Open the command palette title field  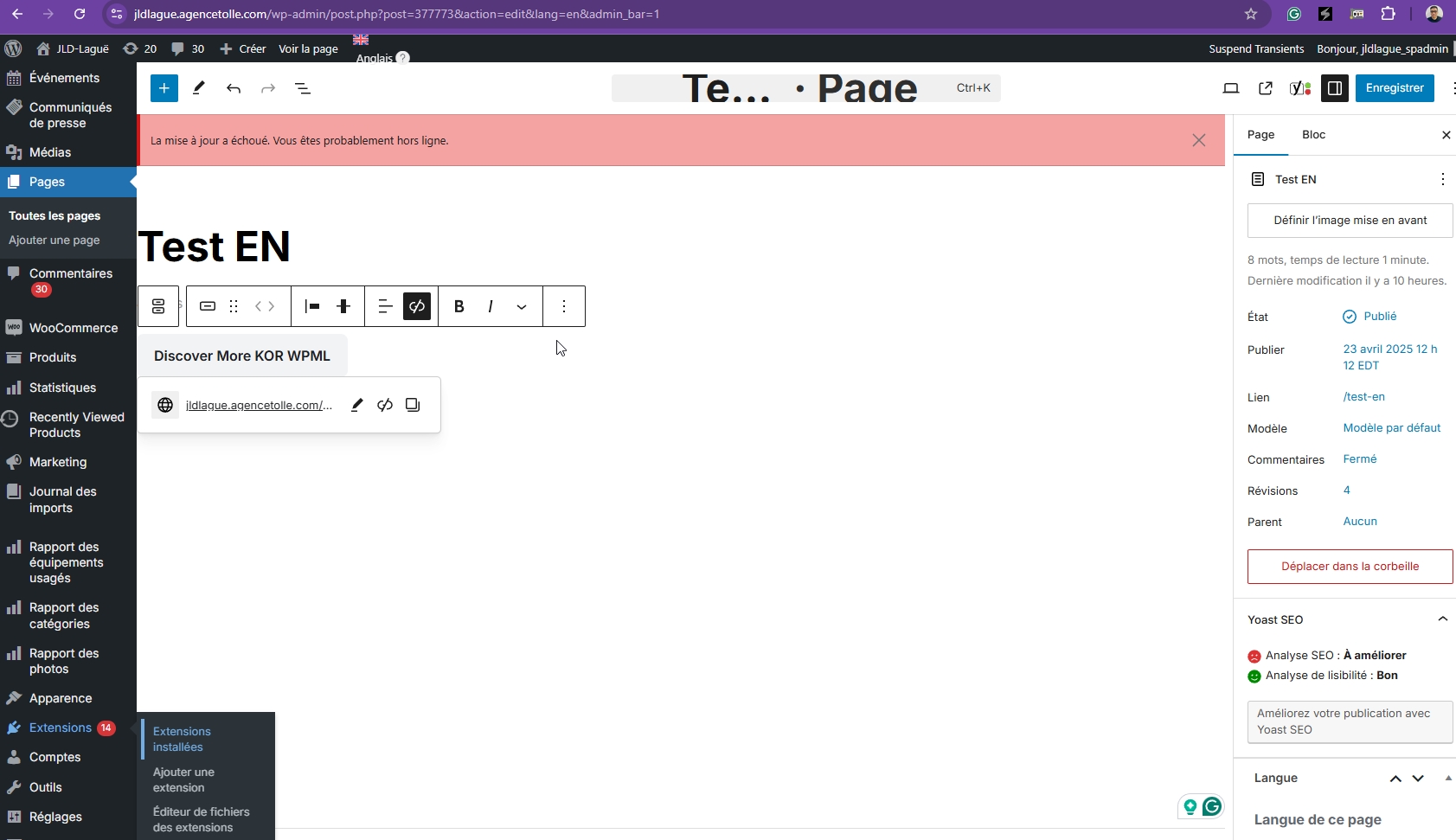click(805, 88)
